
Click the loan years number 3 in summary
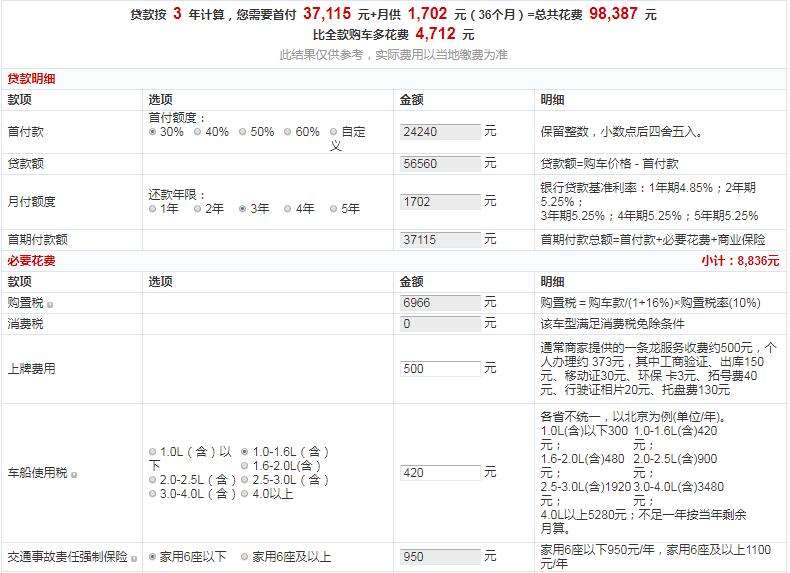tap(177, 14)
